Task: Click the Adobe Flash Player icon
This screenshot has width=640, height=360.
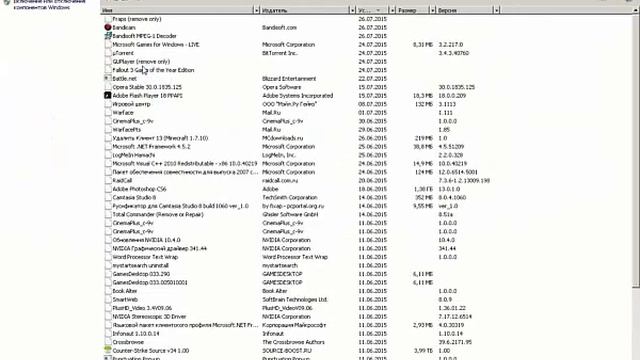Action: click(108, 96)
